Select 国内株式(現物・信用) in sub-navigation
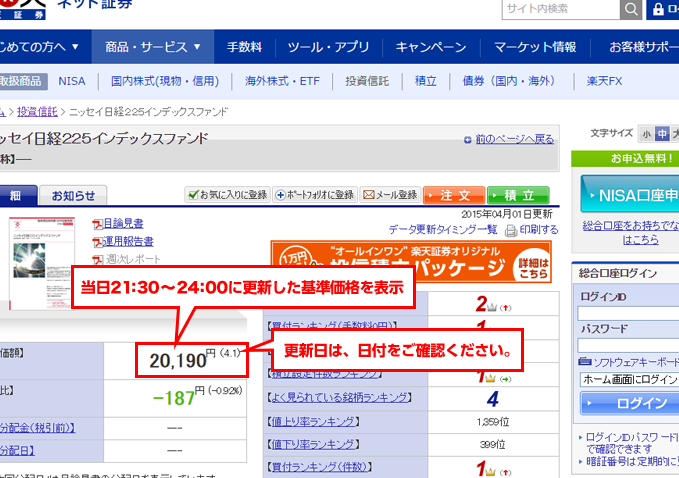The image size is (679, 478). (x=165, y=81)
